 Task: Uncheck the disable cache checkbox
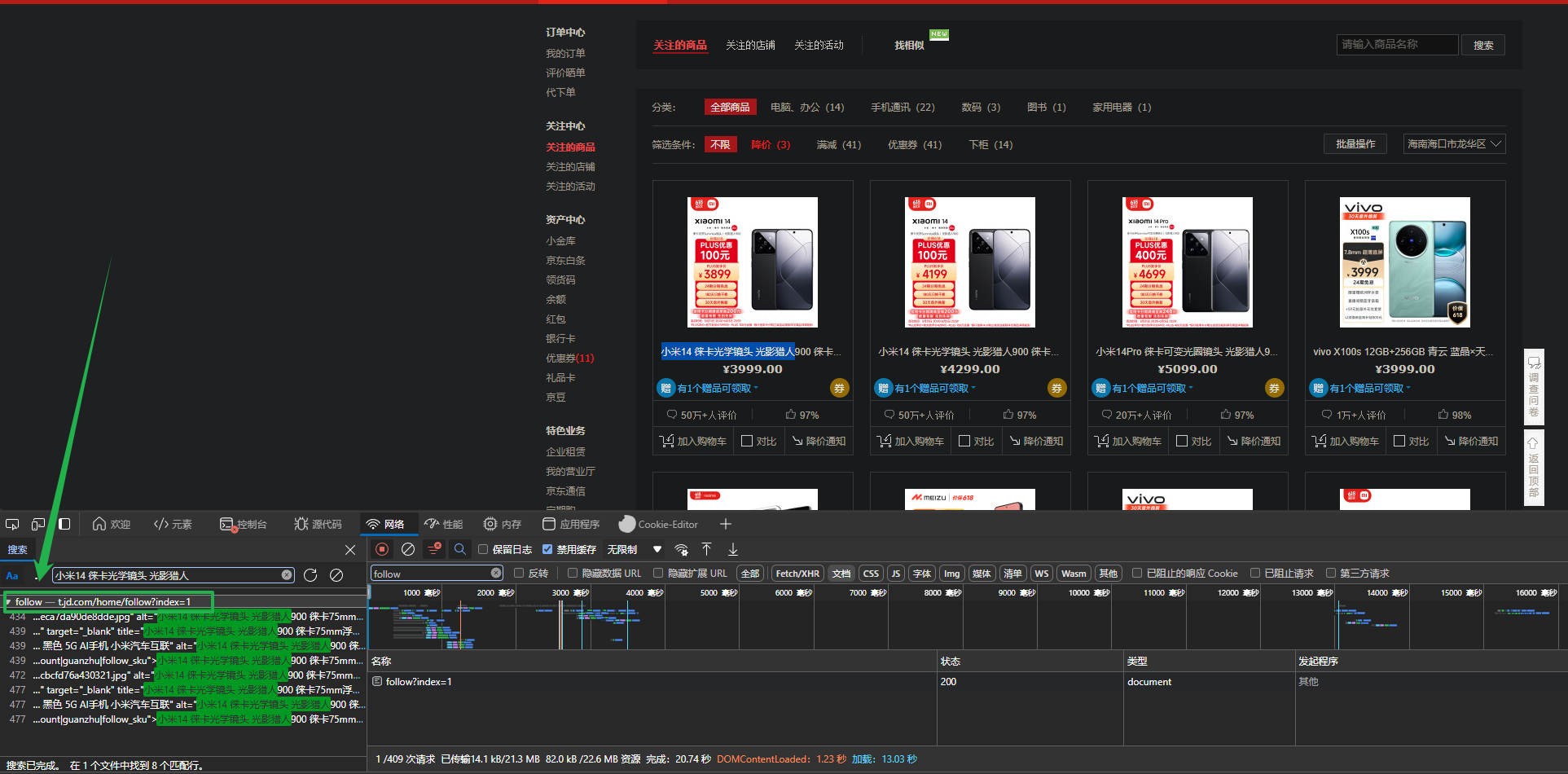pos(547,549)
